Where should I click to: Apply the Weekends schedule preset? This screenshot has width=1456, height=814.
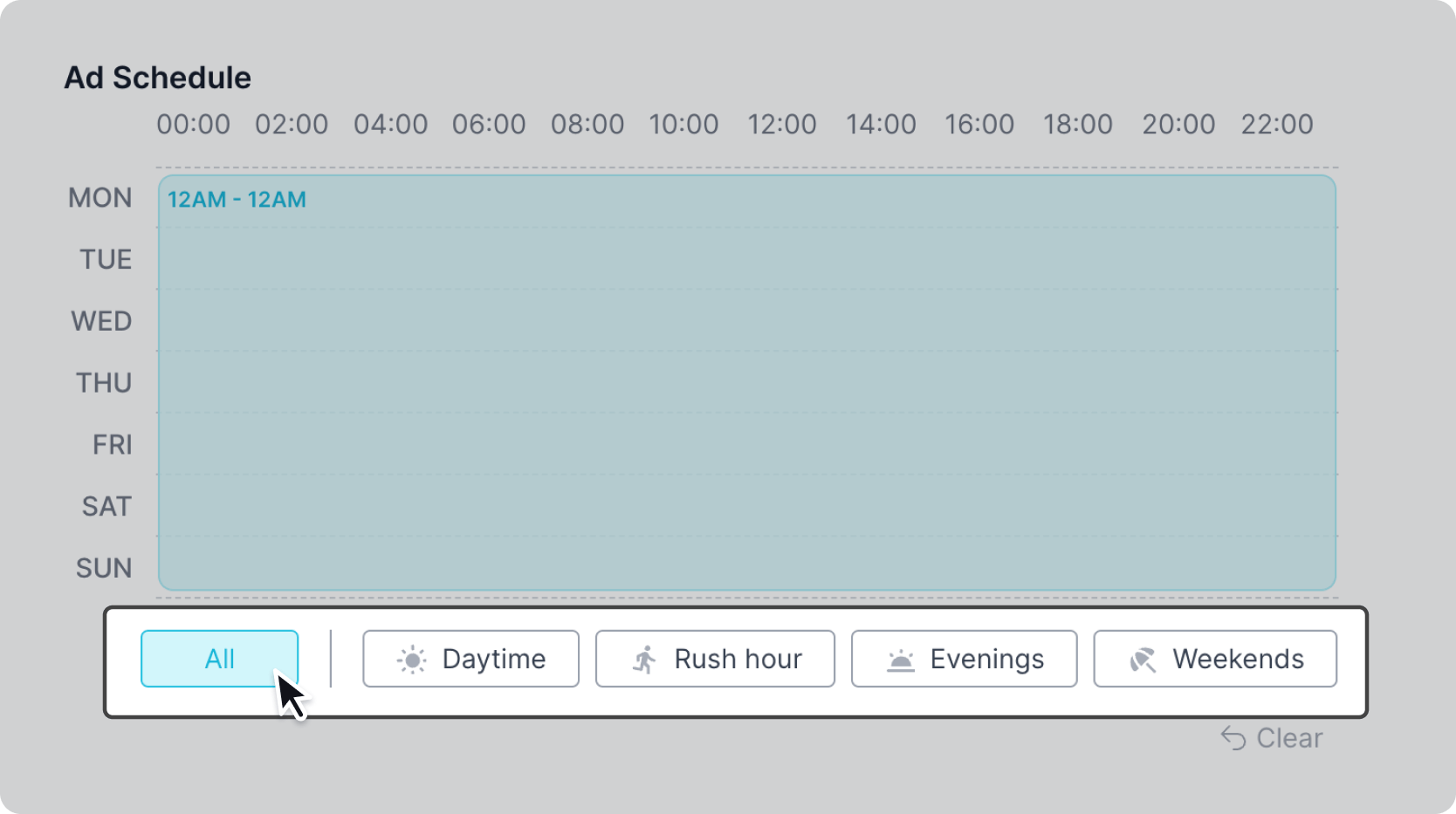[1214, 659]
